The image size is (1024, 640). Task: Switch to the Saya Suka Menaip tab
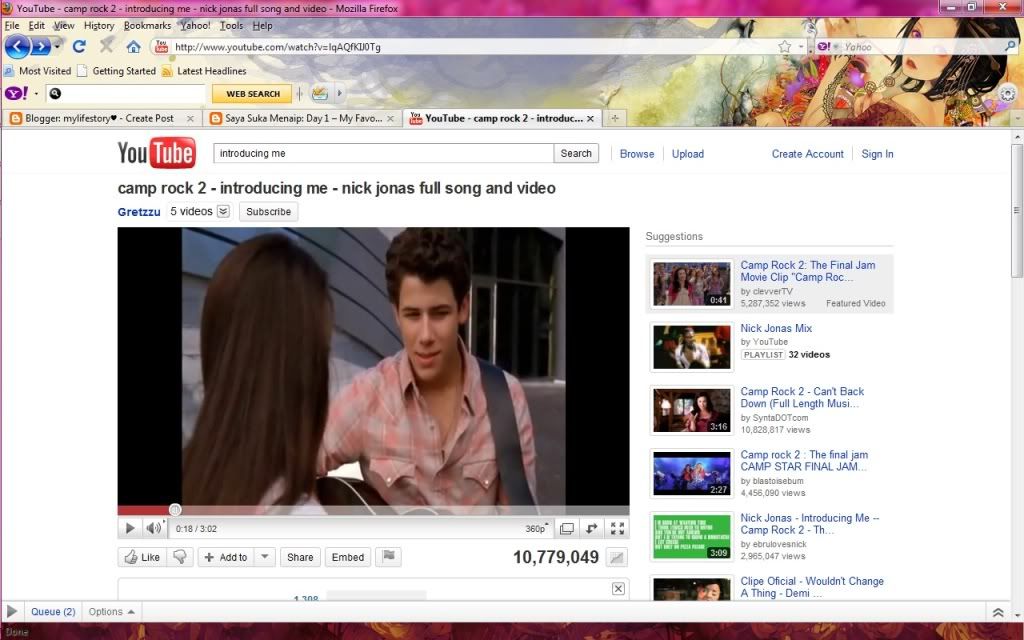tap(302, 118)
